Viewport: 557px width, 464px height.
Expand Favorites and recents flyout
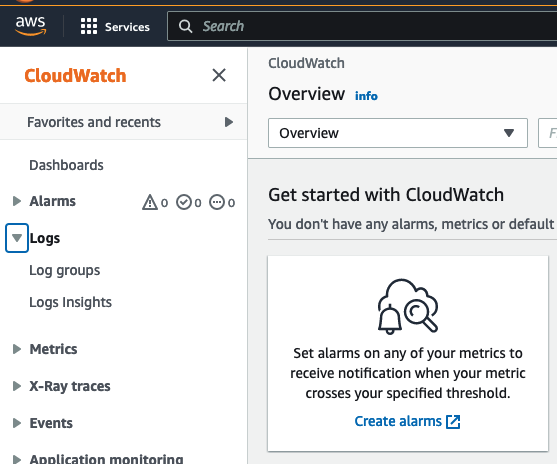click(229, 122)
